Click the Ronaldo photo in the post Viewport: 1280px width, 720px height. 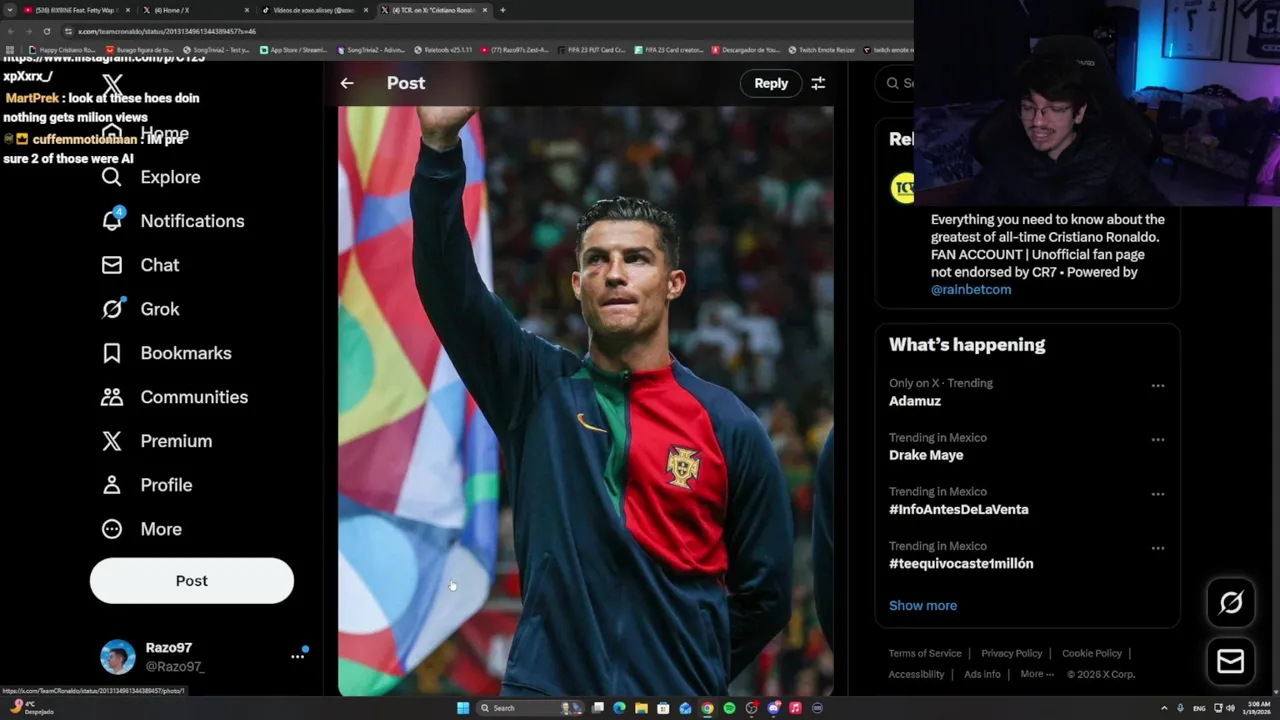click(x=585, y=401)
